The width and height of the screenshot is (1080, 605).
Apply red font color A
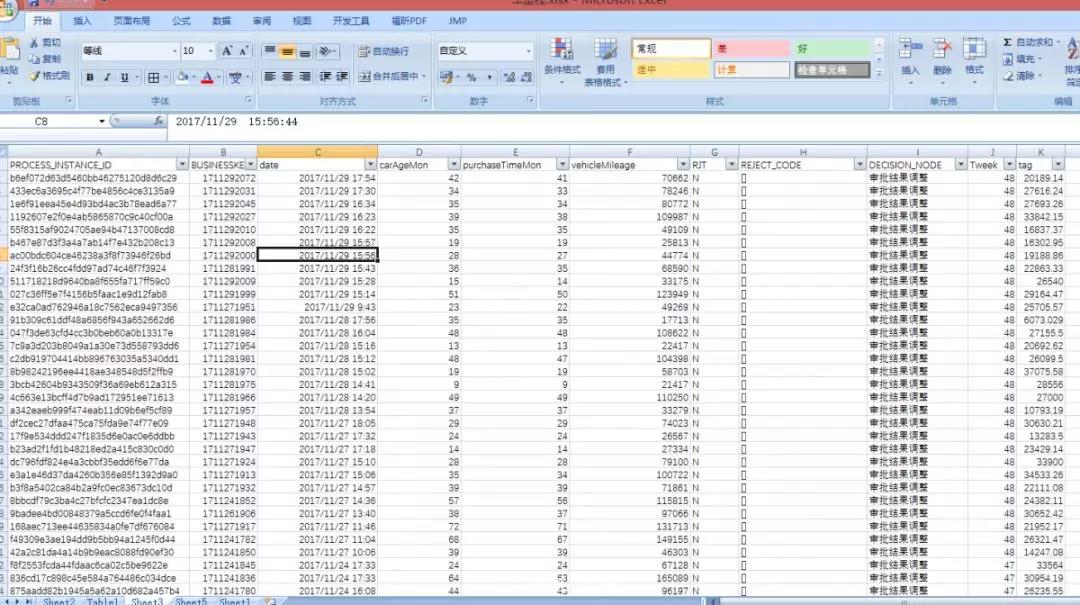(x=207, y=78)
